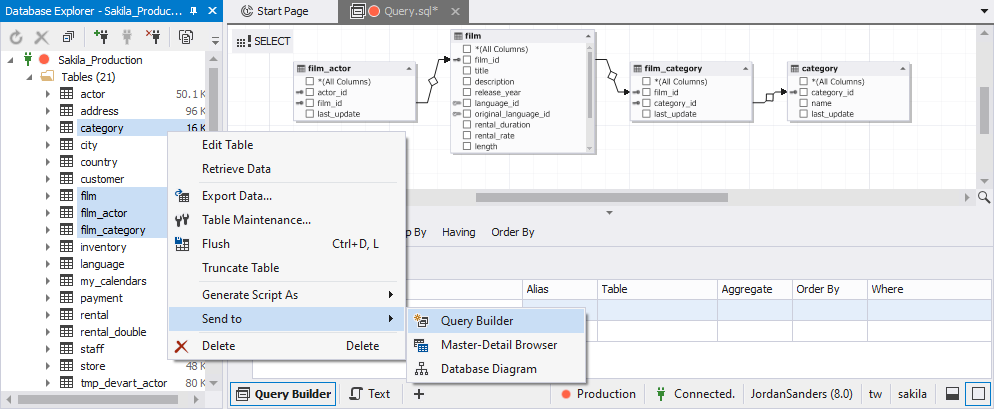Click the Flush save icon in context menu
994x409 pixels.
(182, 244)
